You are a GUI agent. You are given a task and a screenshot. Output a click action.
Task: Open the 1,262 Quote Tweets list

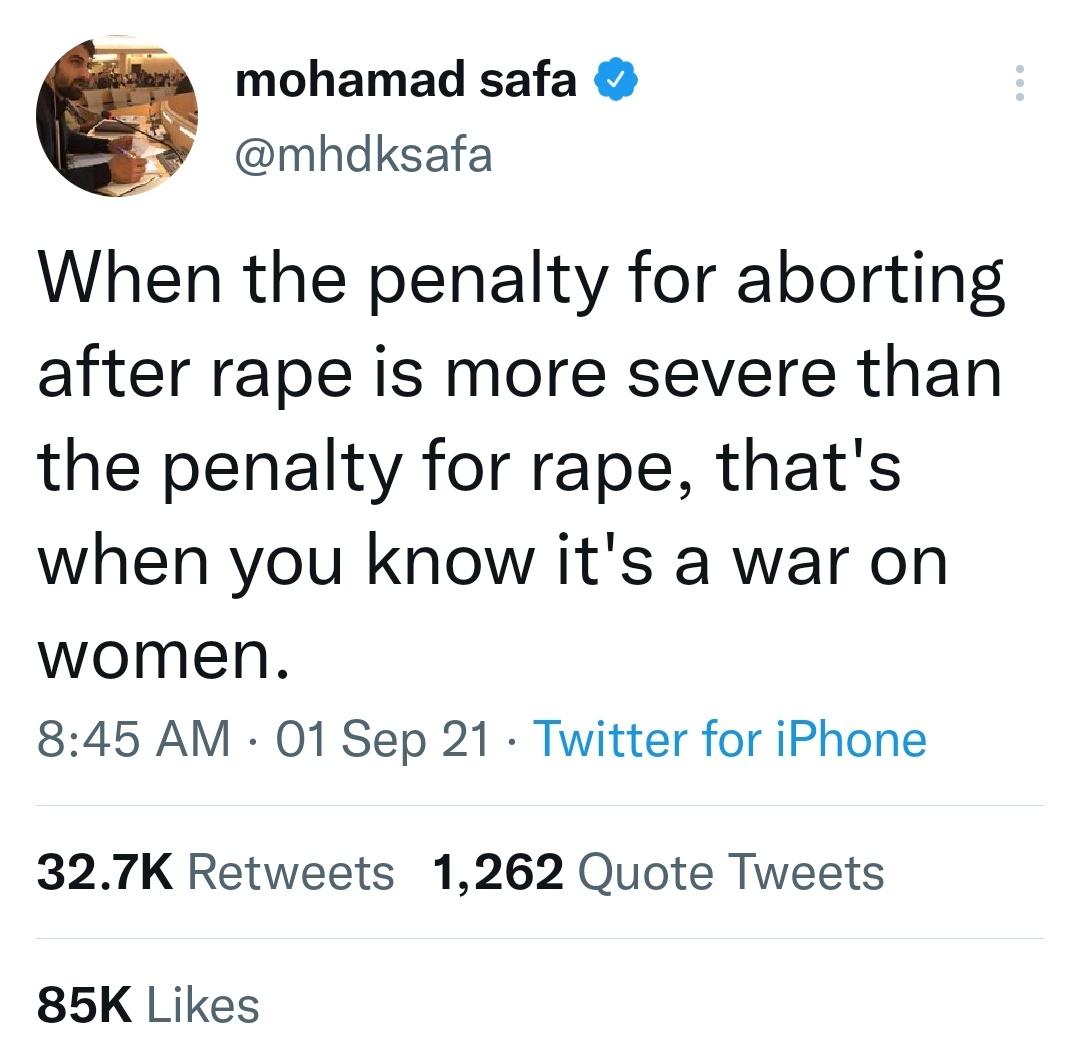(x=658, y=872)
